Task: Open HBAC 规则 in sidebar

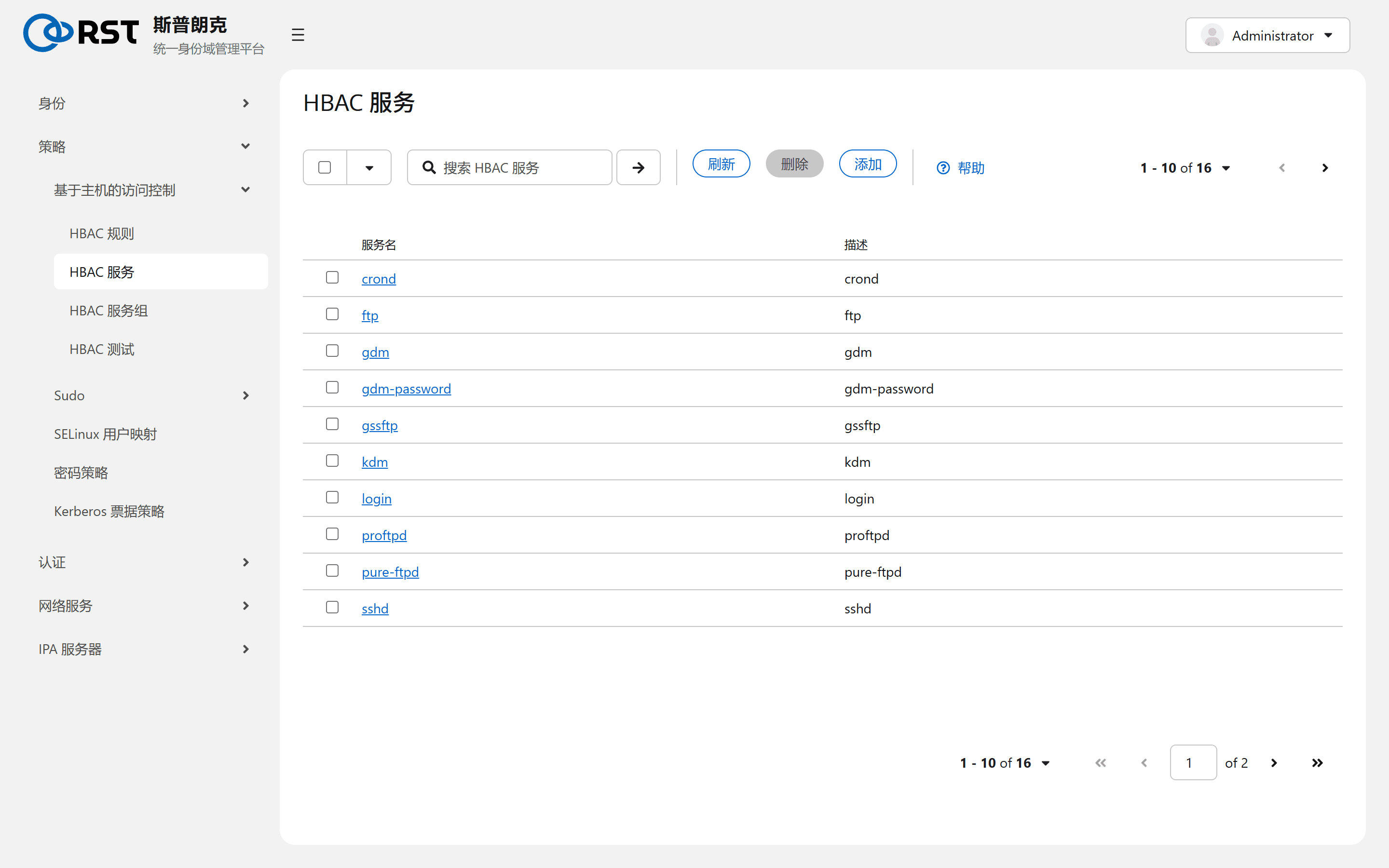Action: pyautogui.click(x=161, y=234)
